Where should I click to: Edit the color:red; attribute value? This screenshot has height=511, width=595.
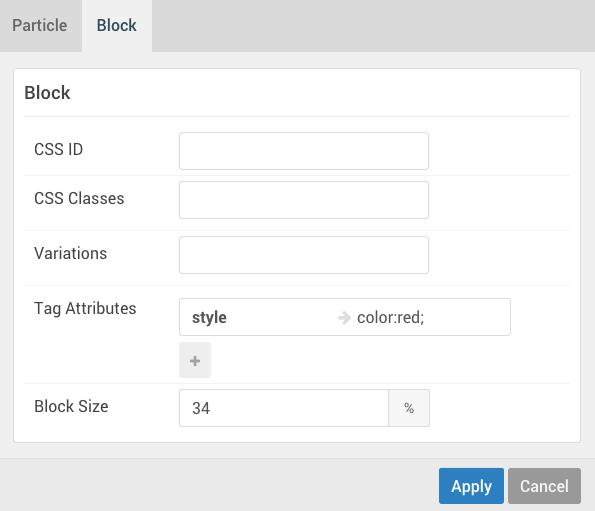390,317
